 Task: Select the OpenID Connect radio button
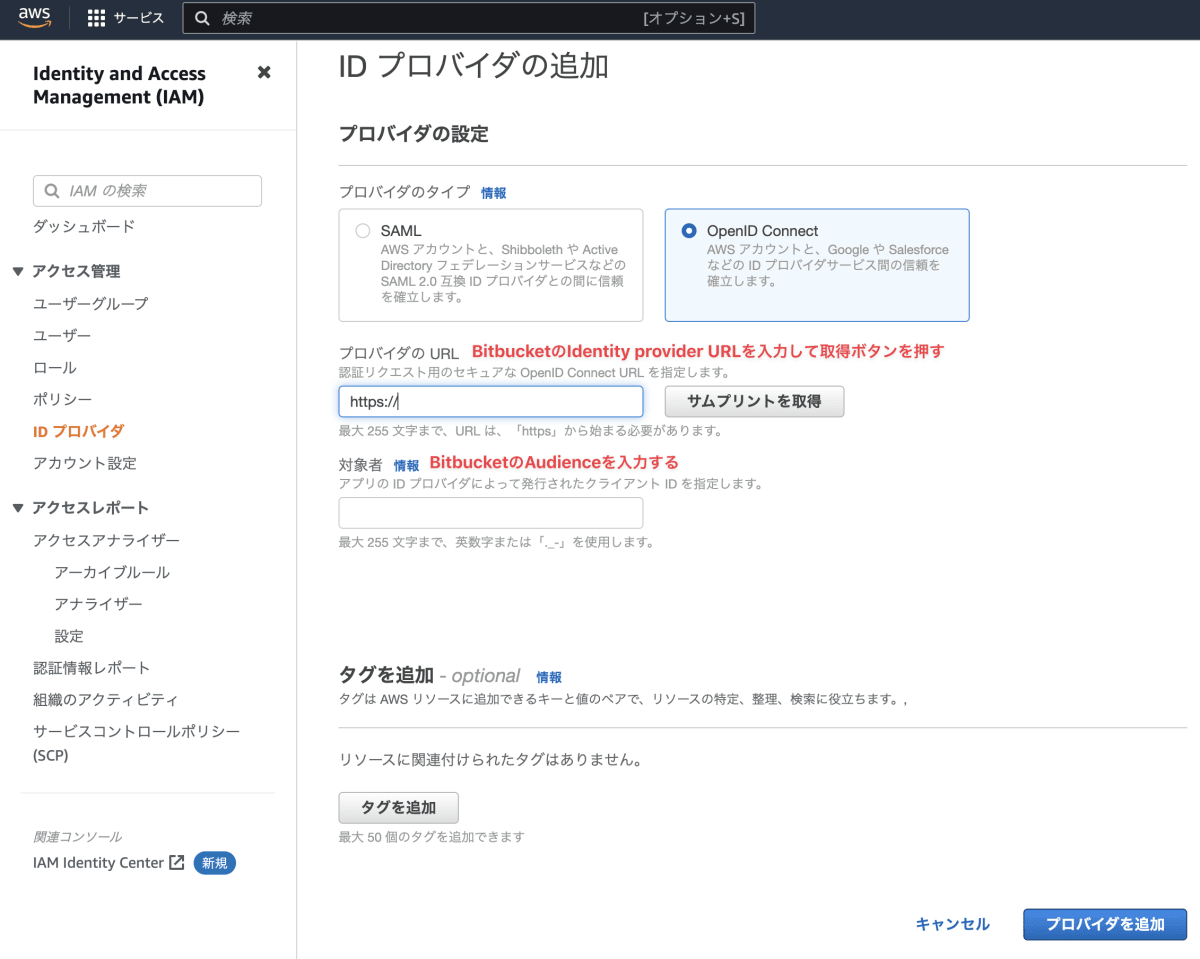688,230
